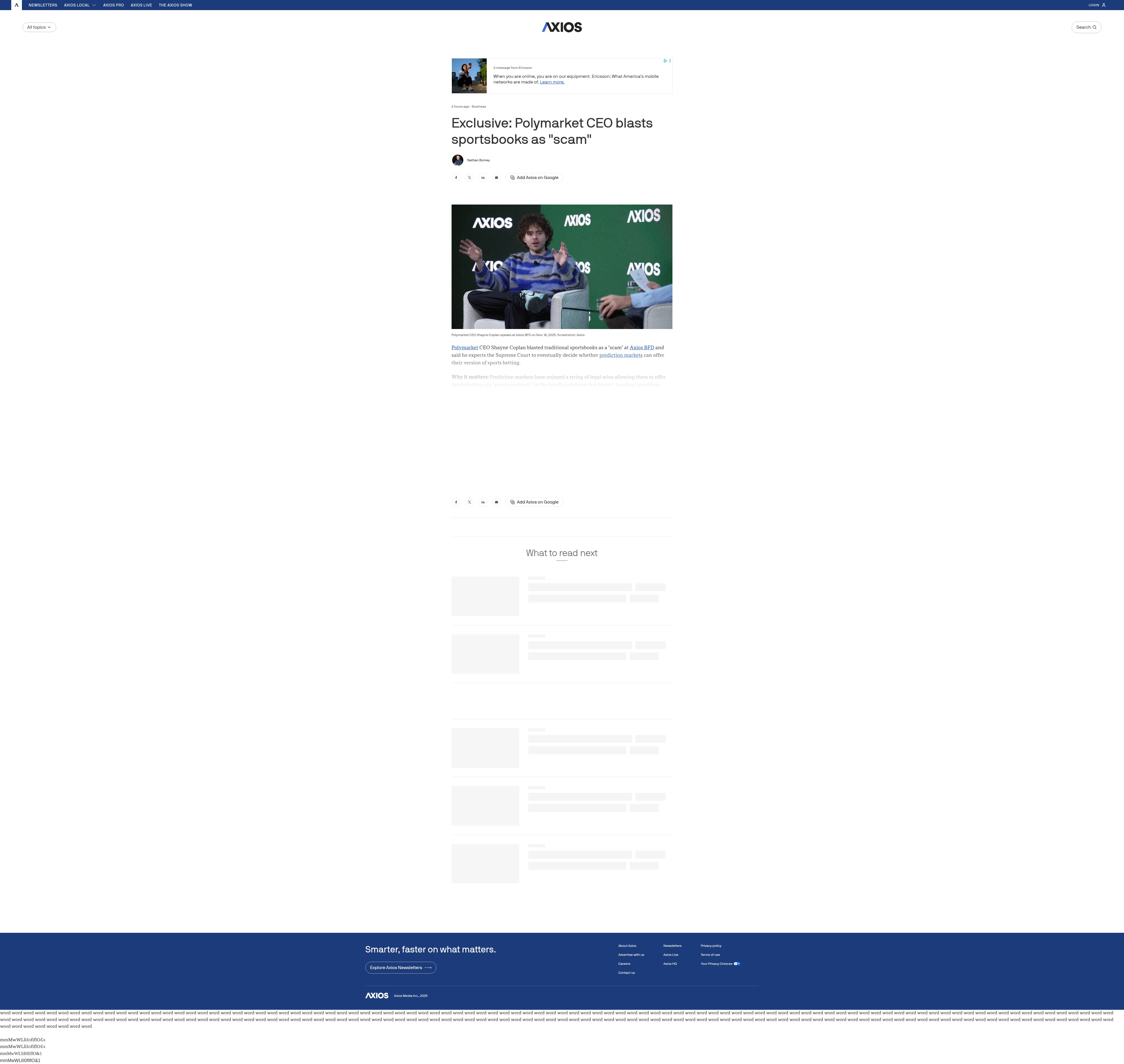Open Axios Live footer link
Image resolution: width=1124 pixels, height=1064 pixels.
(670, 954)
